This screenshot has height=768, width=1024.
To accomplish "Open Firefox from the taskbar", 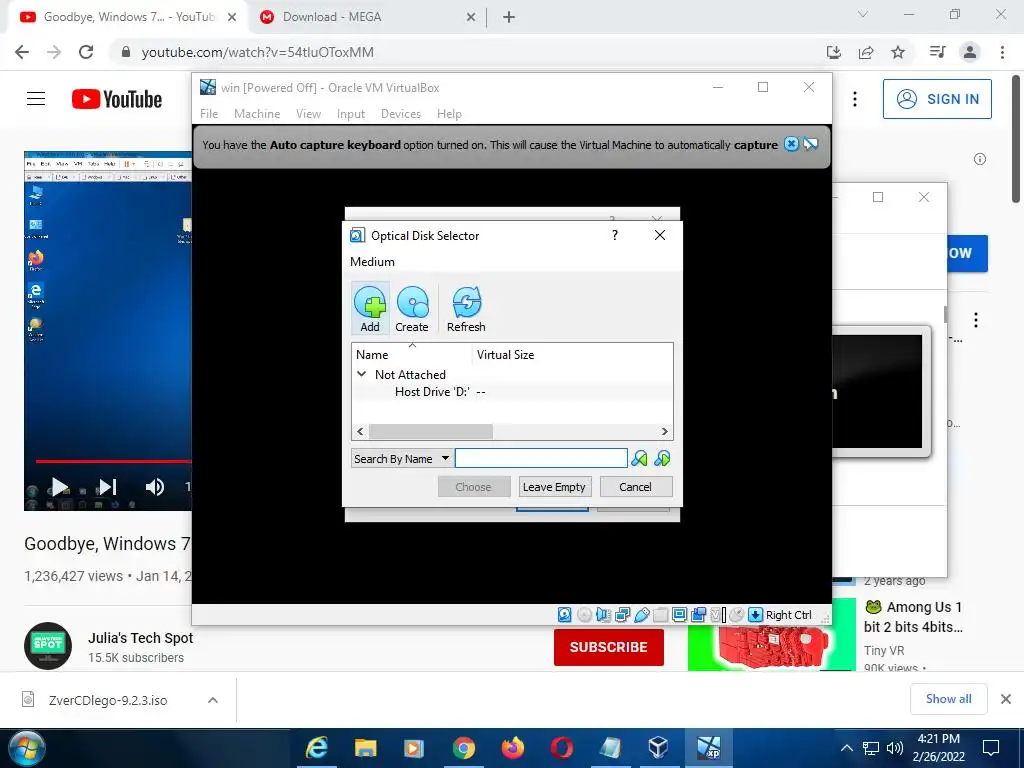I will point(513,747).
